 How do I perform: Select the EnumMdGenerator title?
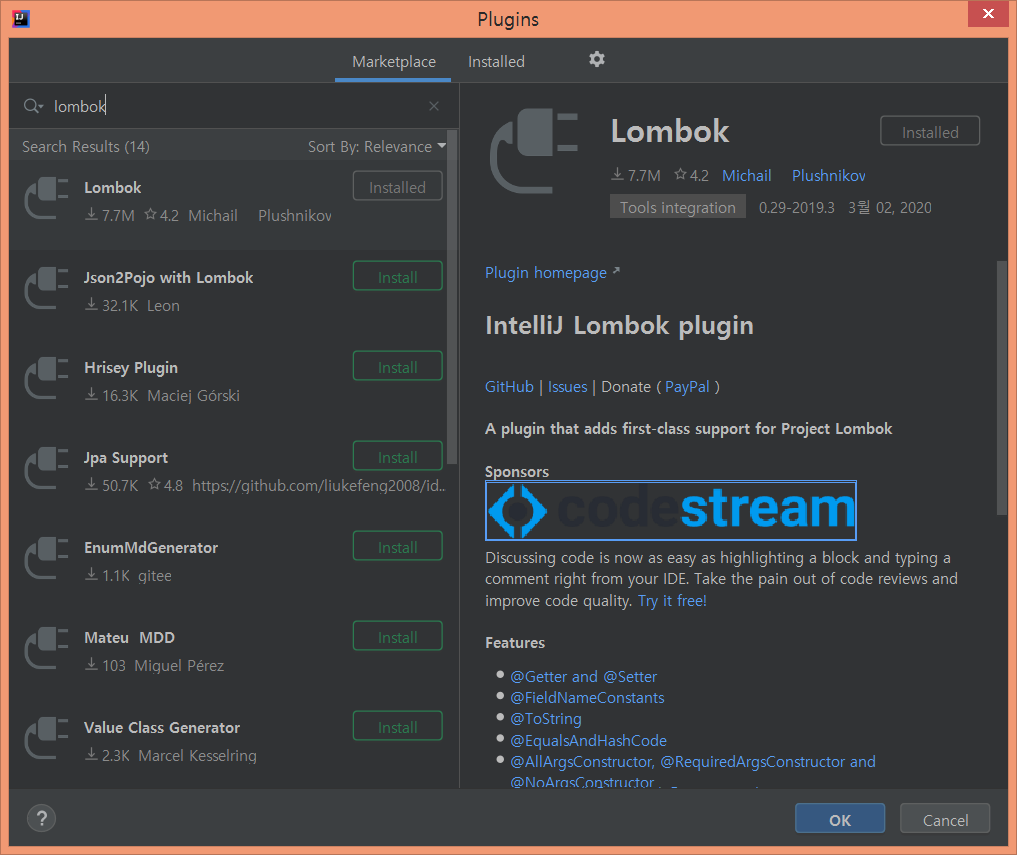151,548
